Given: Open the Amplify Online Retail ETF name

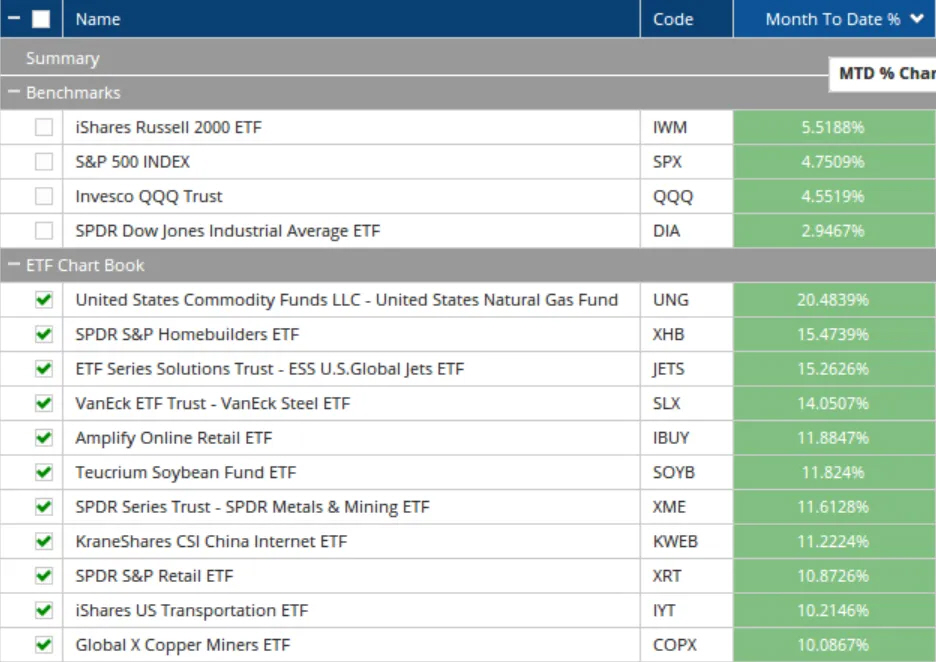Looking at the screenshot, I should pos(173,438).
